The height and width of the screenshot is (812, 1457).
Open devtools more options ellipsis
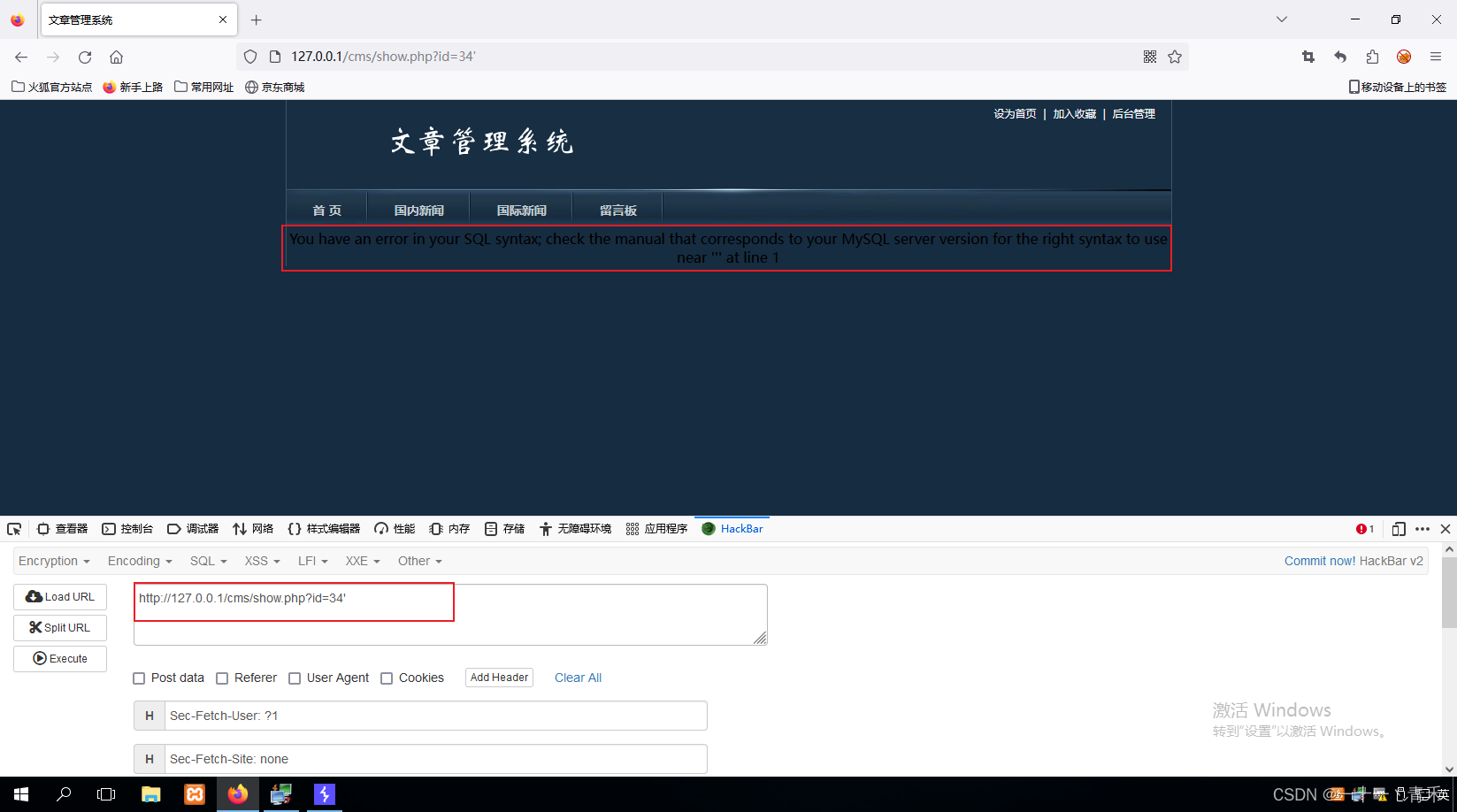1422,529
